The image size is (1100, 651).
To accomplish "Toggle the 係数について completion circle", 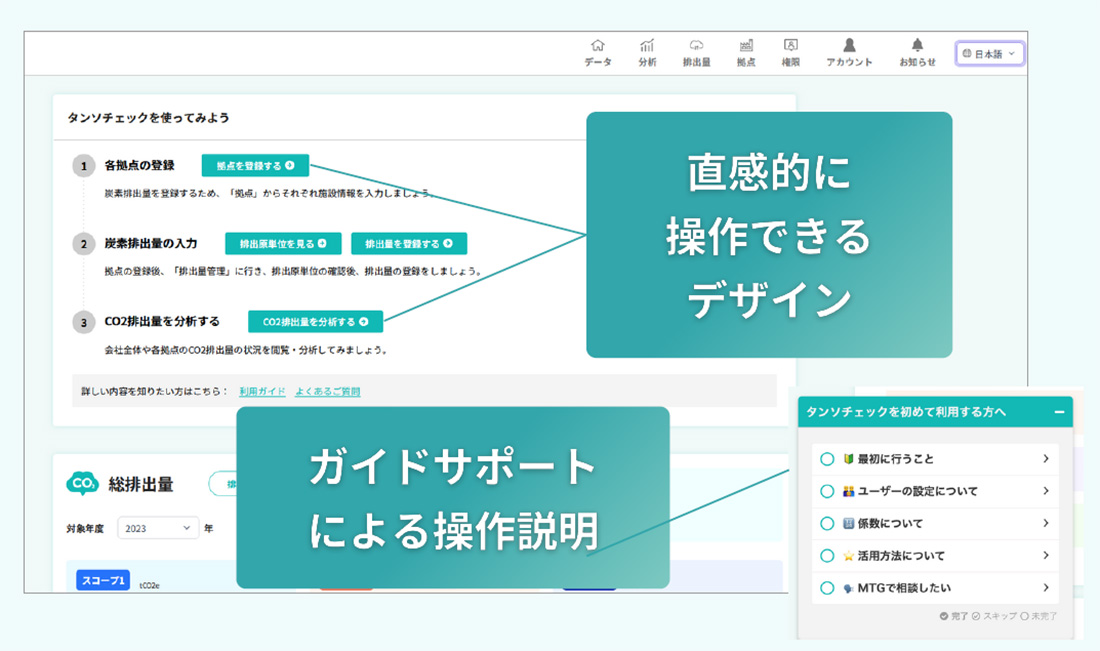I will (827, 523).
